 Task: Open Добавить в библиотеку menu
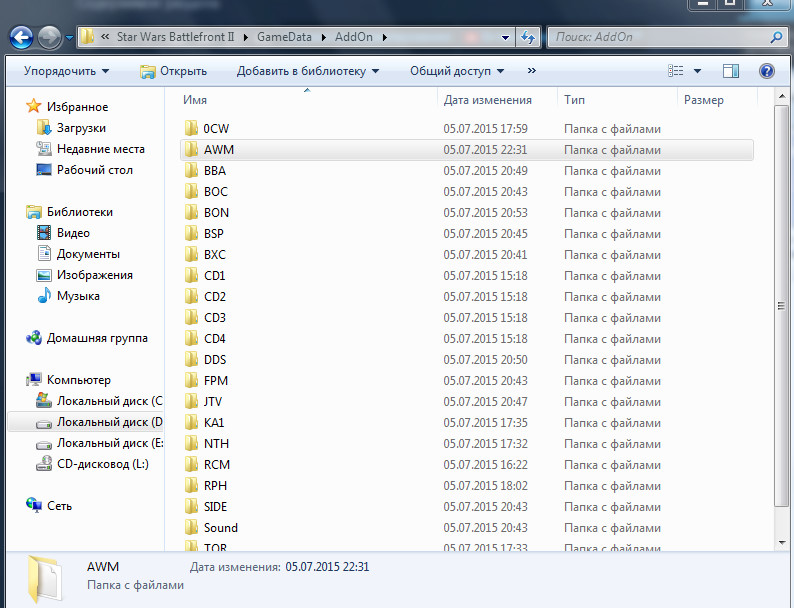click(308, 71)
